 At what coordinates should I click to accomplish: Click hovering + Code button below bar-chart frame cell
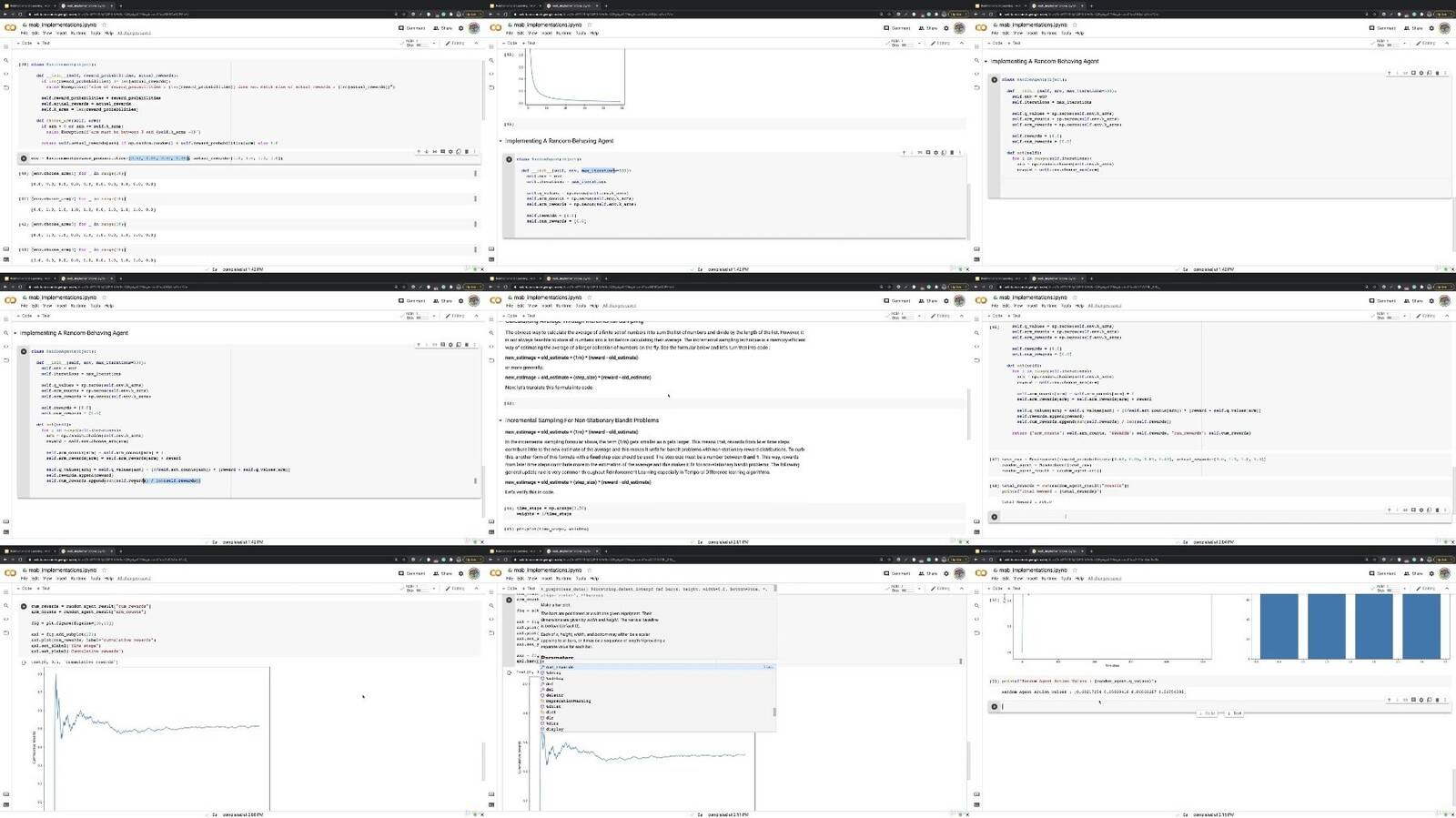(x=1208, y=712)
